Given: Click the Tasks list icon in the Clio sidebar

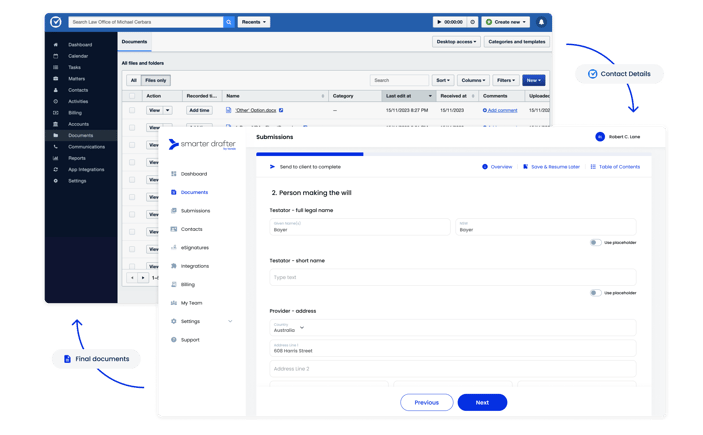Looking at the screenshot, I should coord(56,67).
